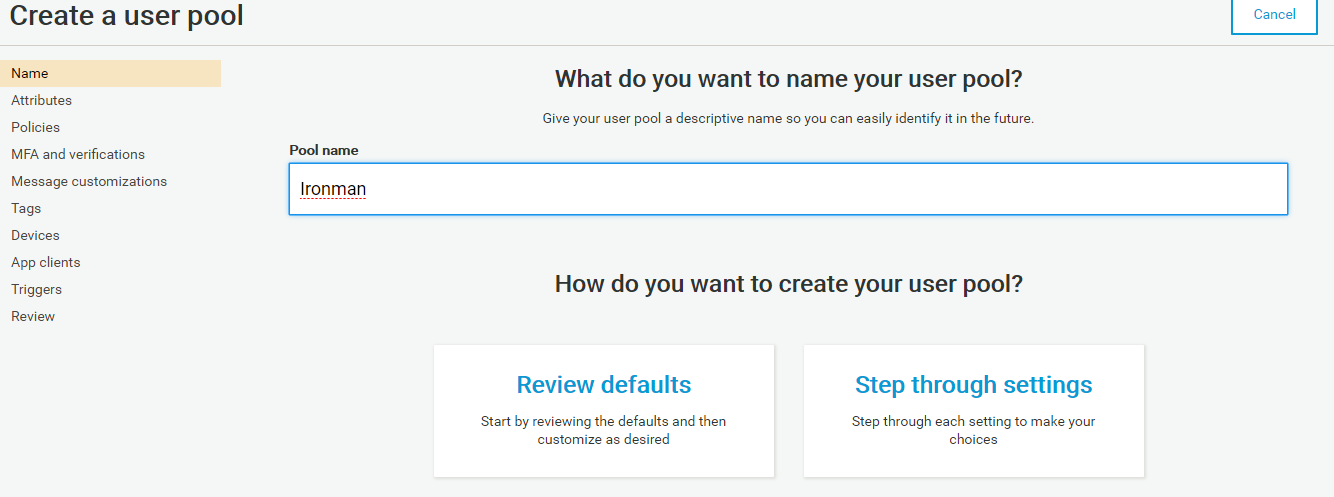The image size is (1334, 497).
Task: Select the Name step in sidebar
Action: 30,74
